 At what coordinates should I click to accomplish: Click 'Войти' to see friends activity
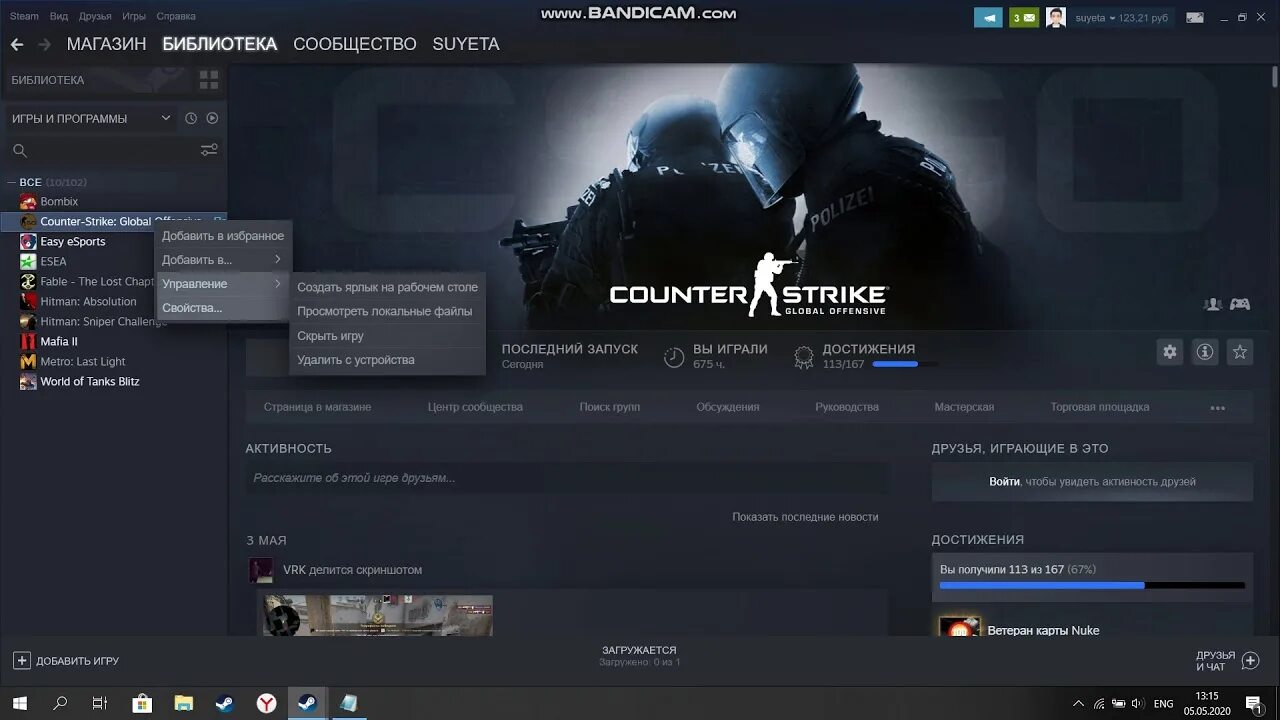point(1004,481)
